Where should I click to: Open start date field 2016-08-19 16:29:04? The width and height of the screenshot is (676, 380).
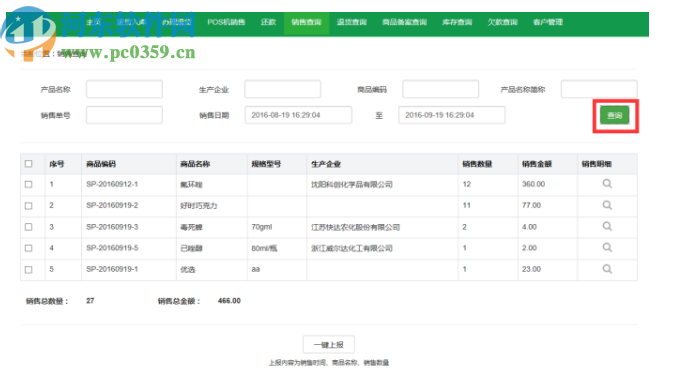[x=298, y=115]
